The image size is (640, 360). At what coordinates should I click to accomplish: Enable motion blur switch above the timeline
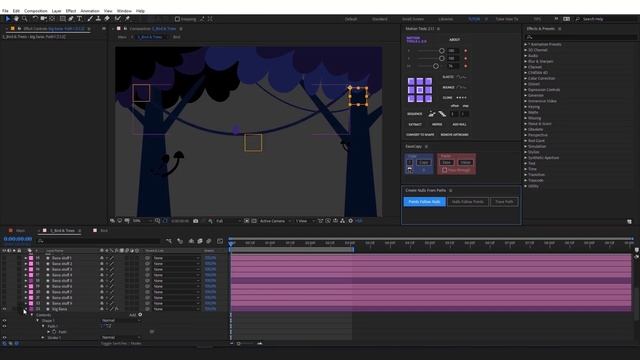[x=209, y=241]
